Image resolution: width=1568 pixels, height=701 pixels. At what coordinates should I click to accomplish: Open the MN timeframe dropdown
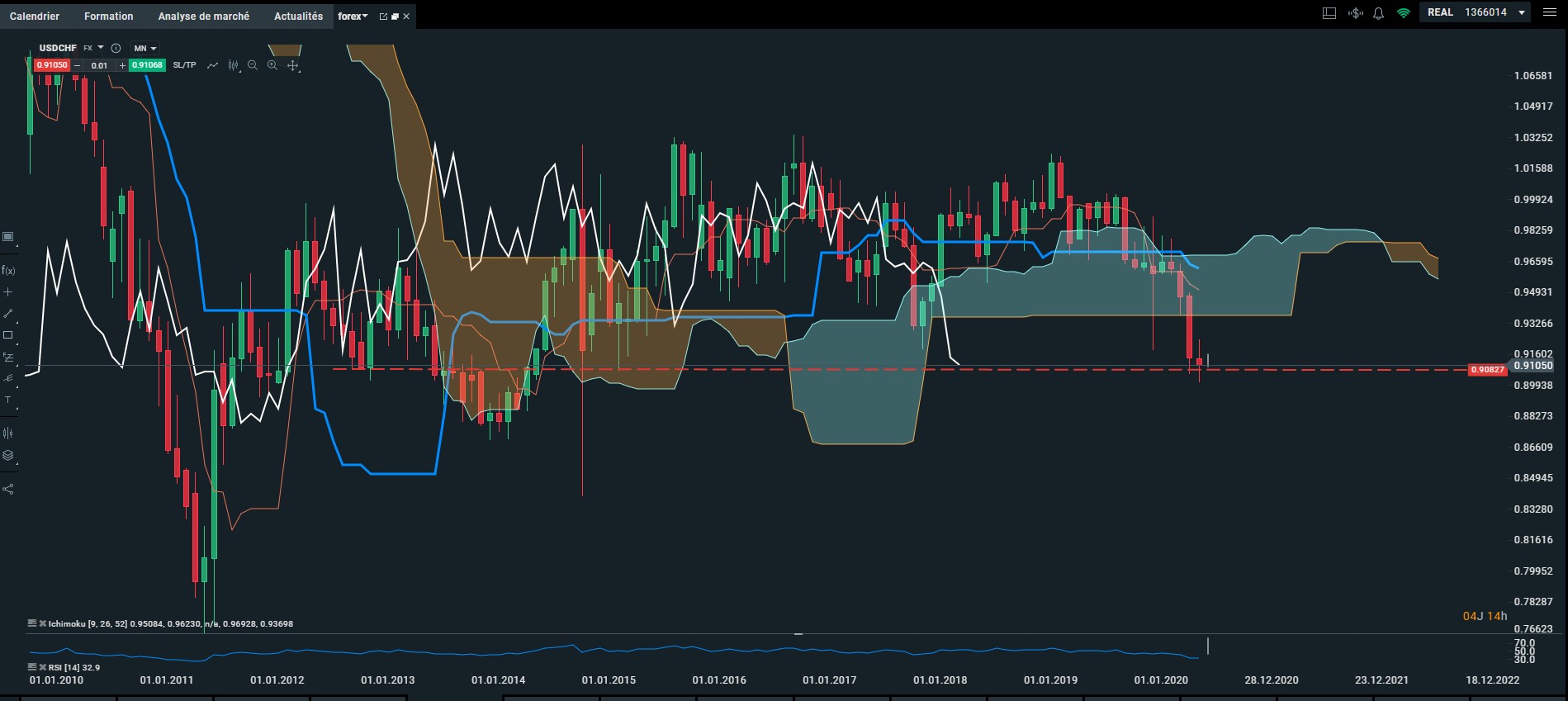pyautogui.click(x=145, y=48)
